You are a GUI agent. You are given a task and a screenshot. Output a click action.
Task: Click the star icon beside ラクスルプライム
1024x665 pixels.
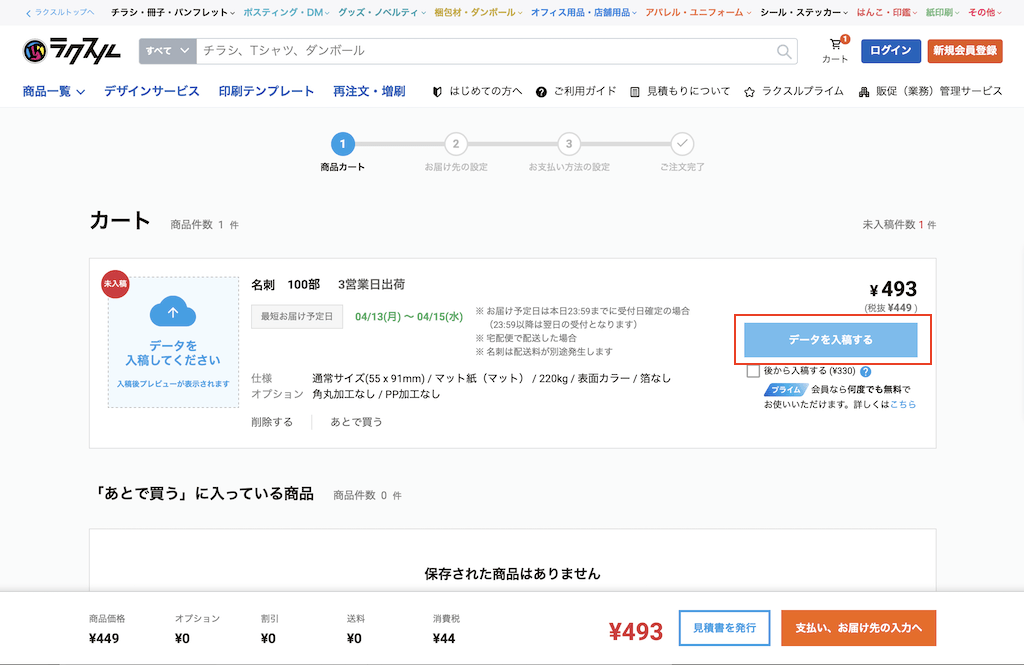coord(749,91)
